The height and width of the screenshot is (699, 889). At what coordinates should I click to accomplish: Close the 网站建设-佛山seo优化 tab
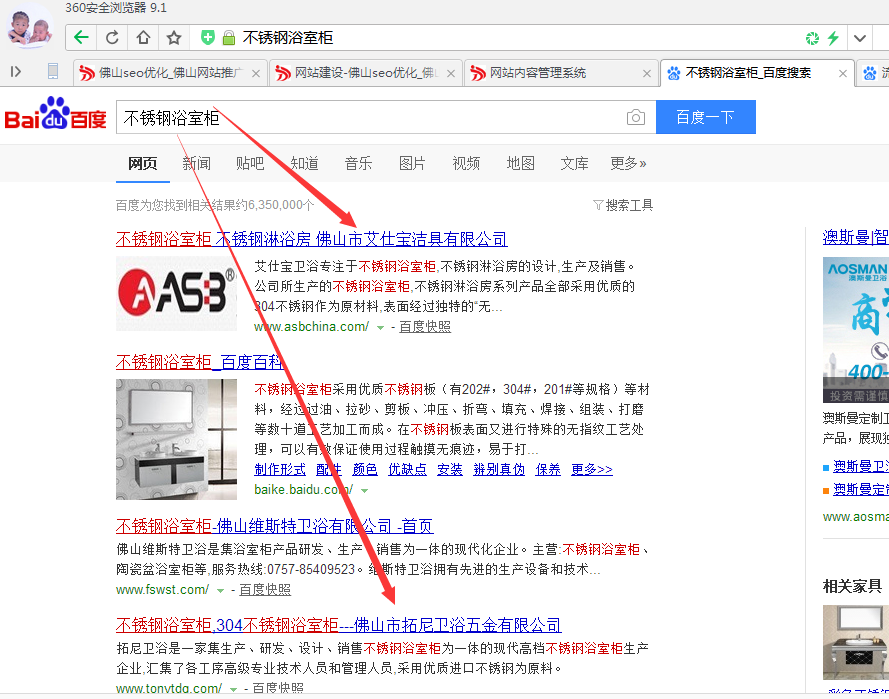pos(451,74)
